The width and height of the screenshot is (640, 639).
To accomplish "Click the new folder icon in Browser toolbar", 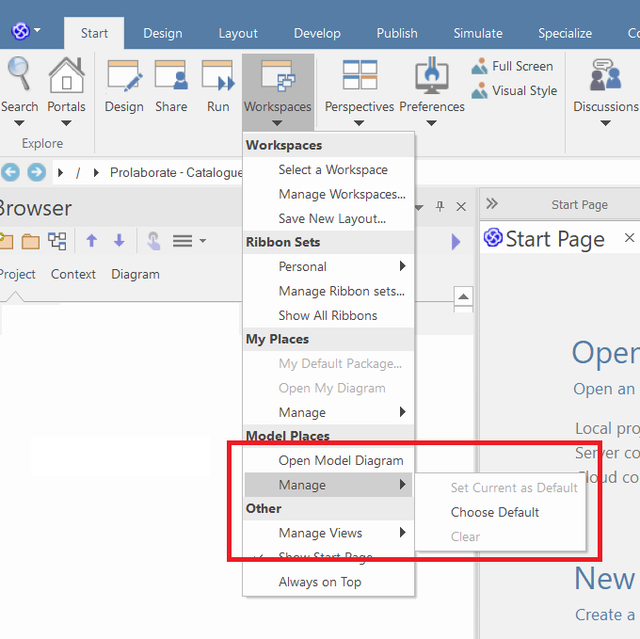I will click(7, 241).
